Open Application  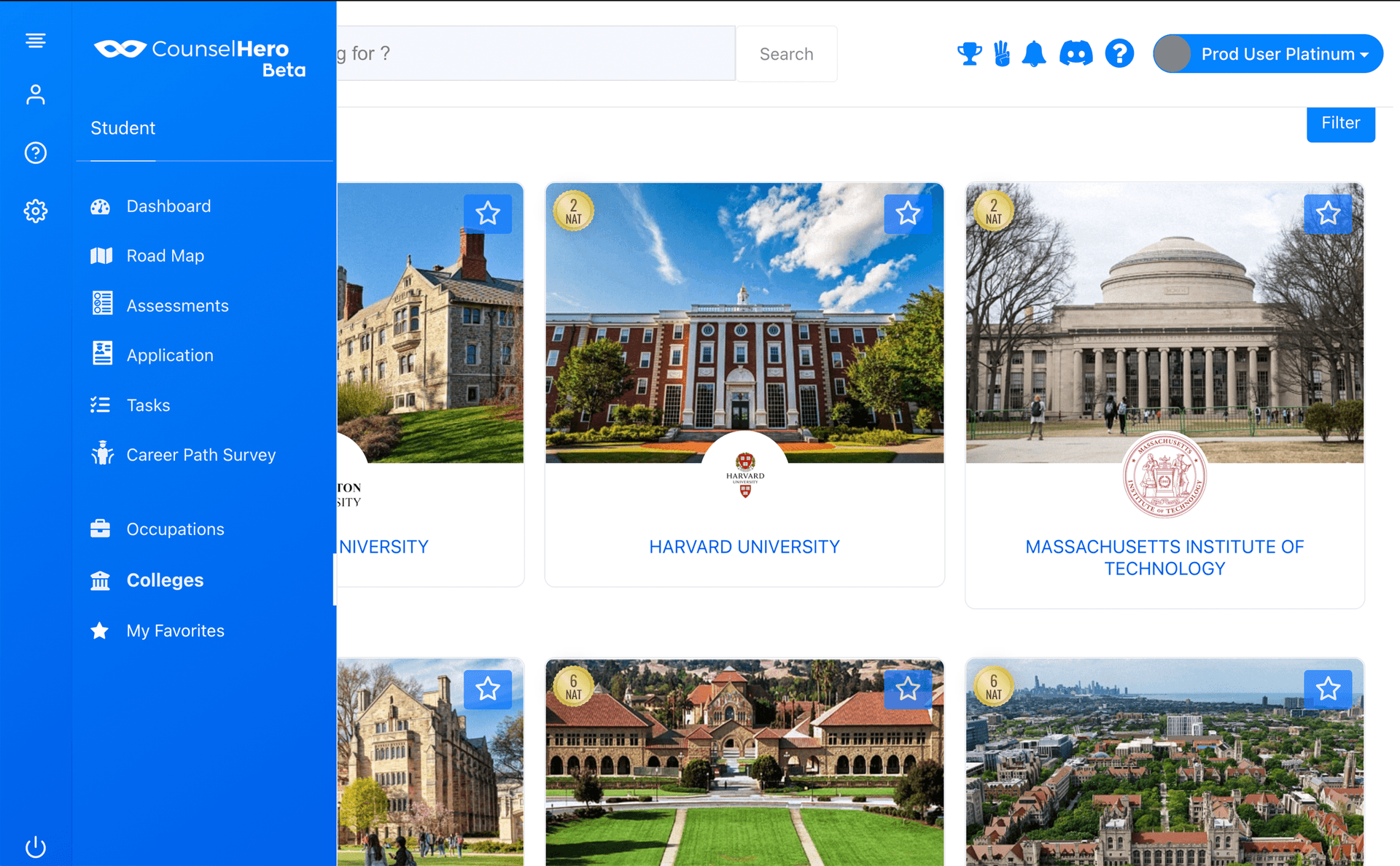point(170,355)
